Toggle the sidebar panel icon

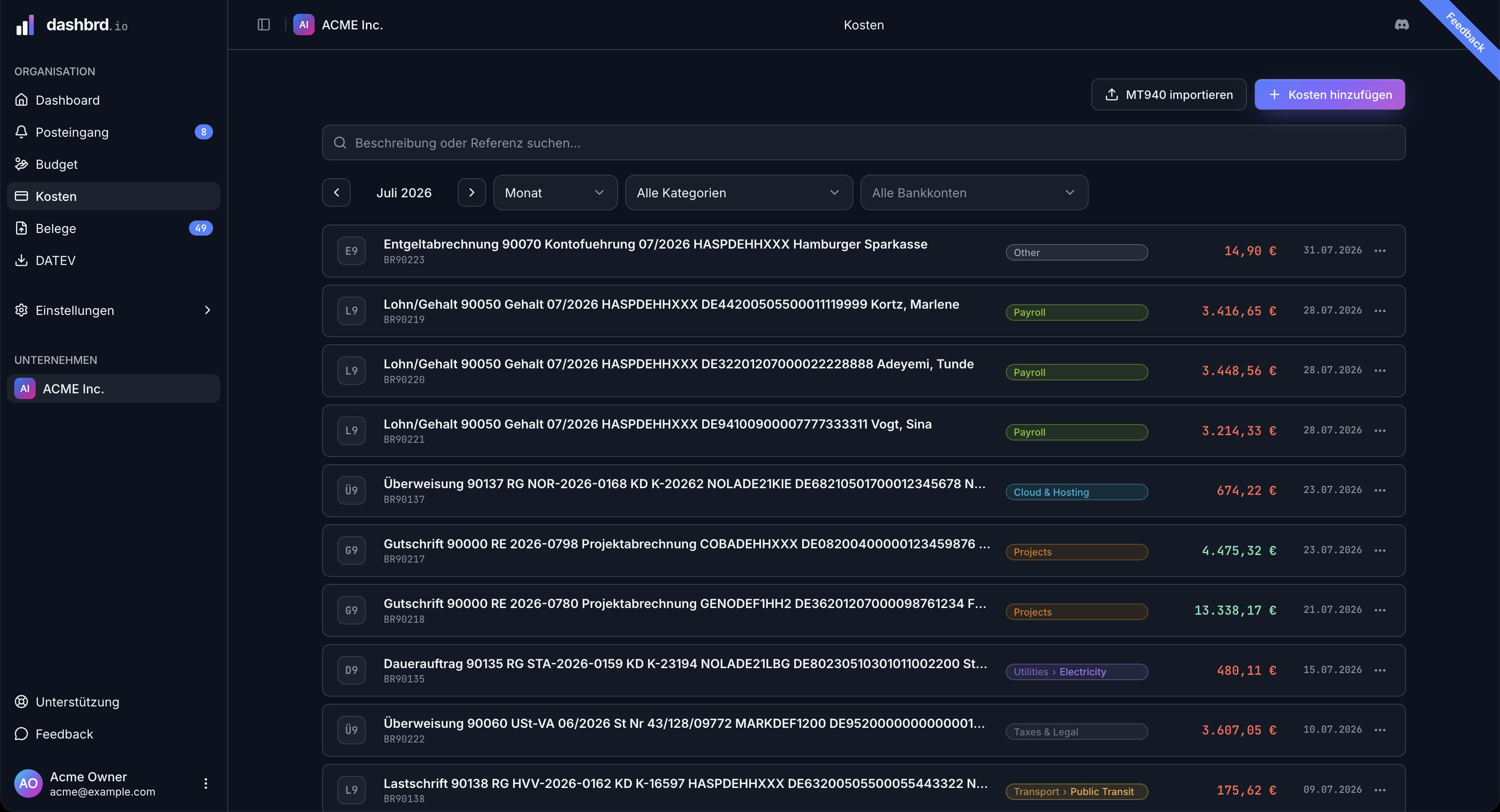(x=264, y=24)
